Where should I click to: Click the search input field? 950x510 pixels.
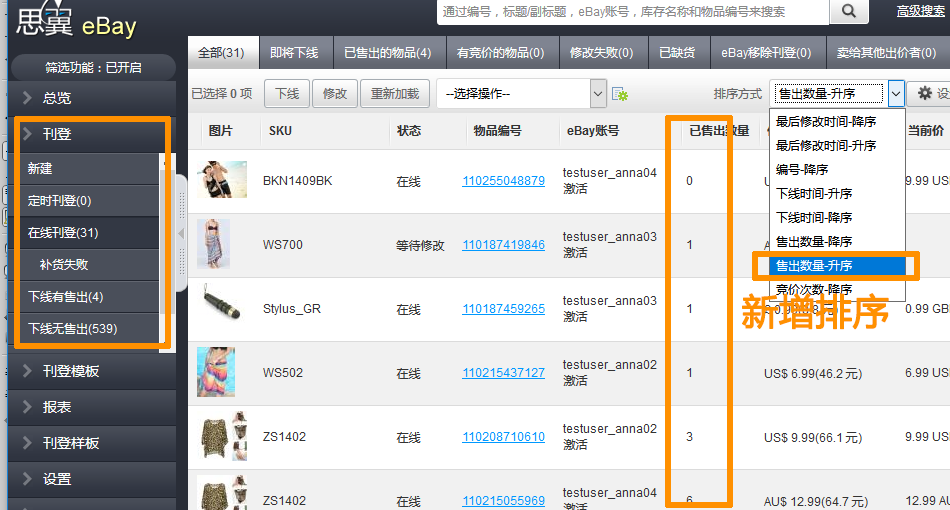(633, 12)
